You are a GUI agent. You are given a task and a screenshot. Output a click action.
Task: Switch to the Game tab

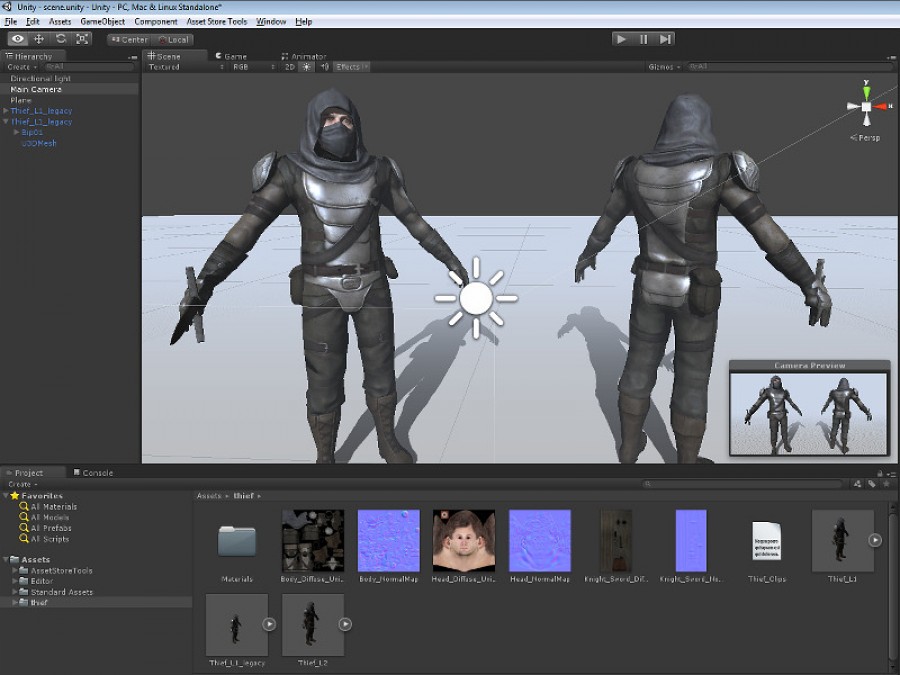(x=231, y=56)
